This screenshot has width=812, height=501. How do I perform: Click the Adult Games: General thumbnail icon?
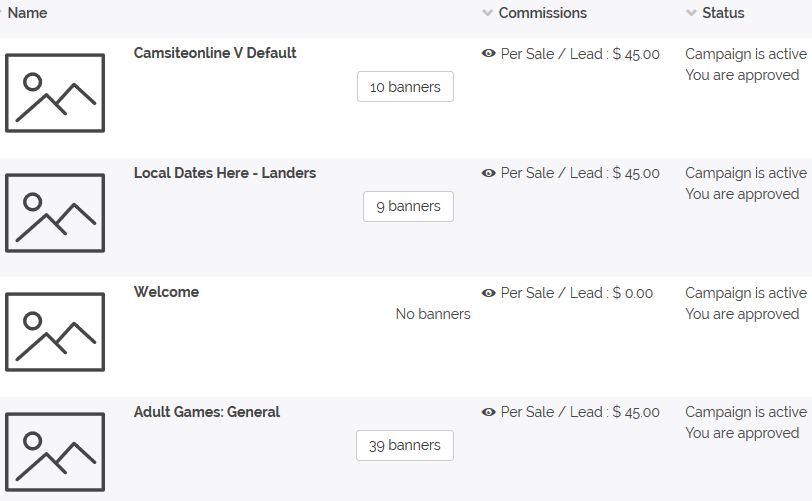[55, 452]
